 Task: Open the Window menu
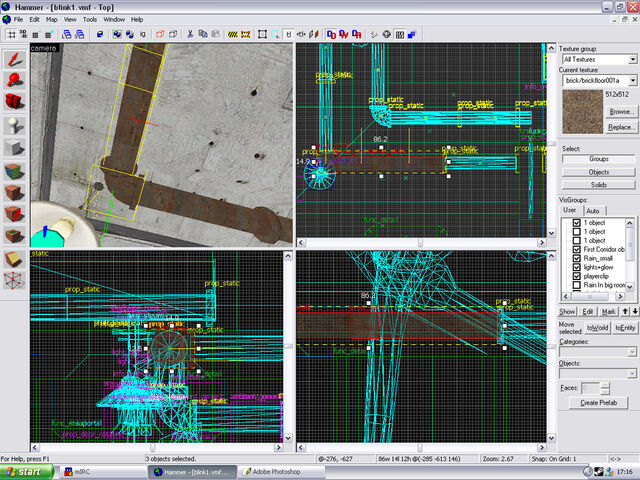click(114, 20)
